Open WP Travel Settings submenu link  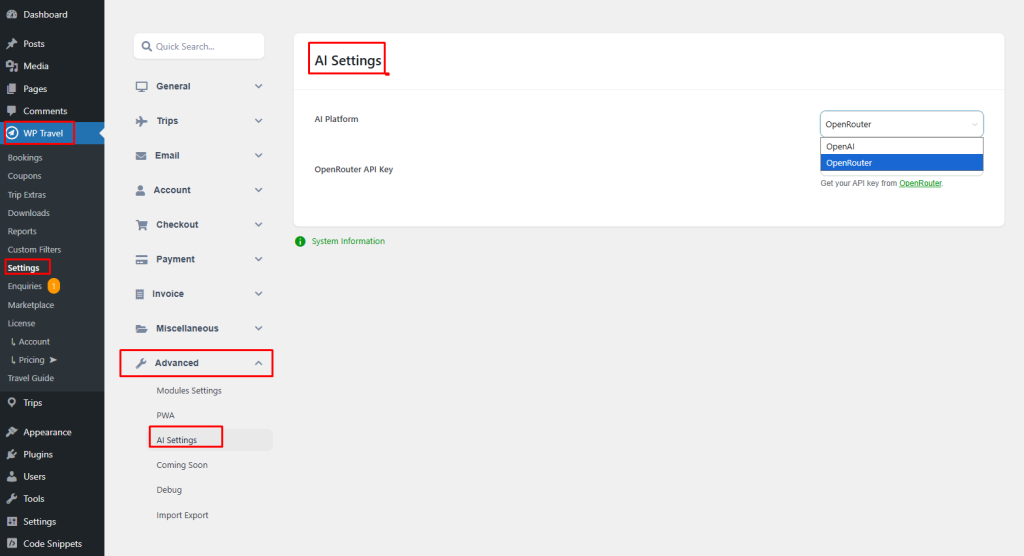point(24,268)
